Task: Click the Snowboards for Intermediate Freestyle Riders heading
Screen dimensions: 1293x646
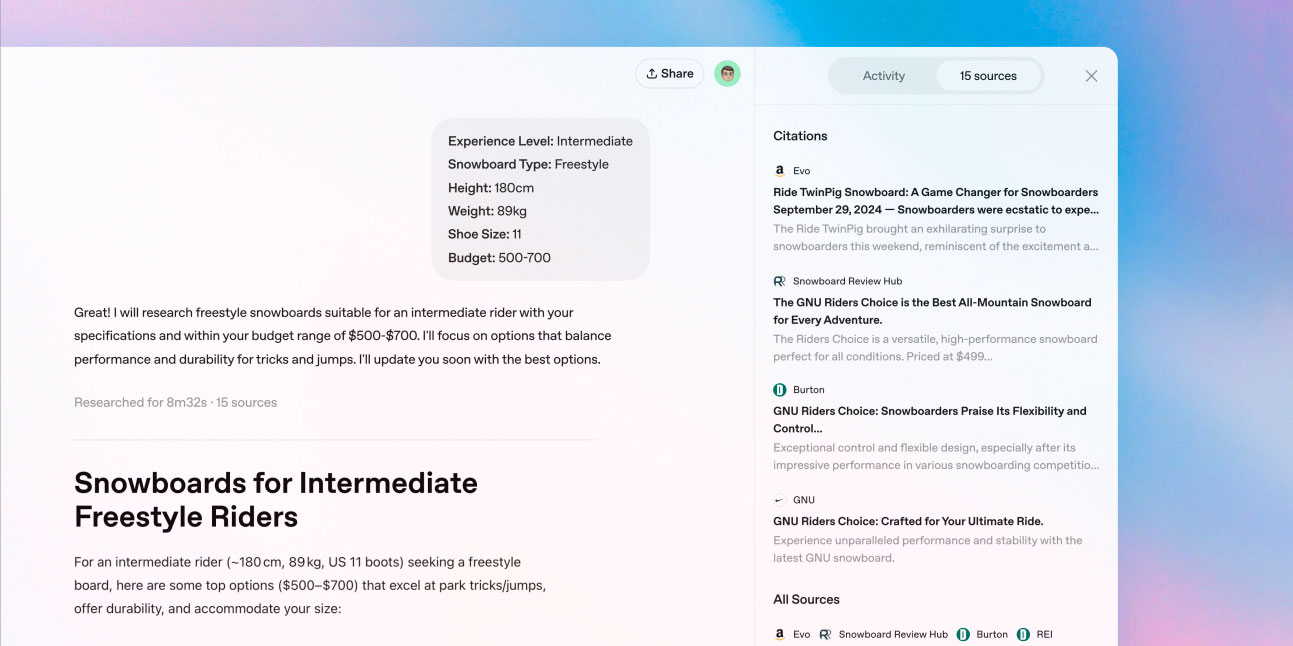Action: coord(276,500)
